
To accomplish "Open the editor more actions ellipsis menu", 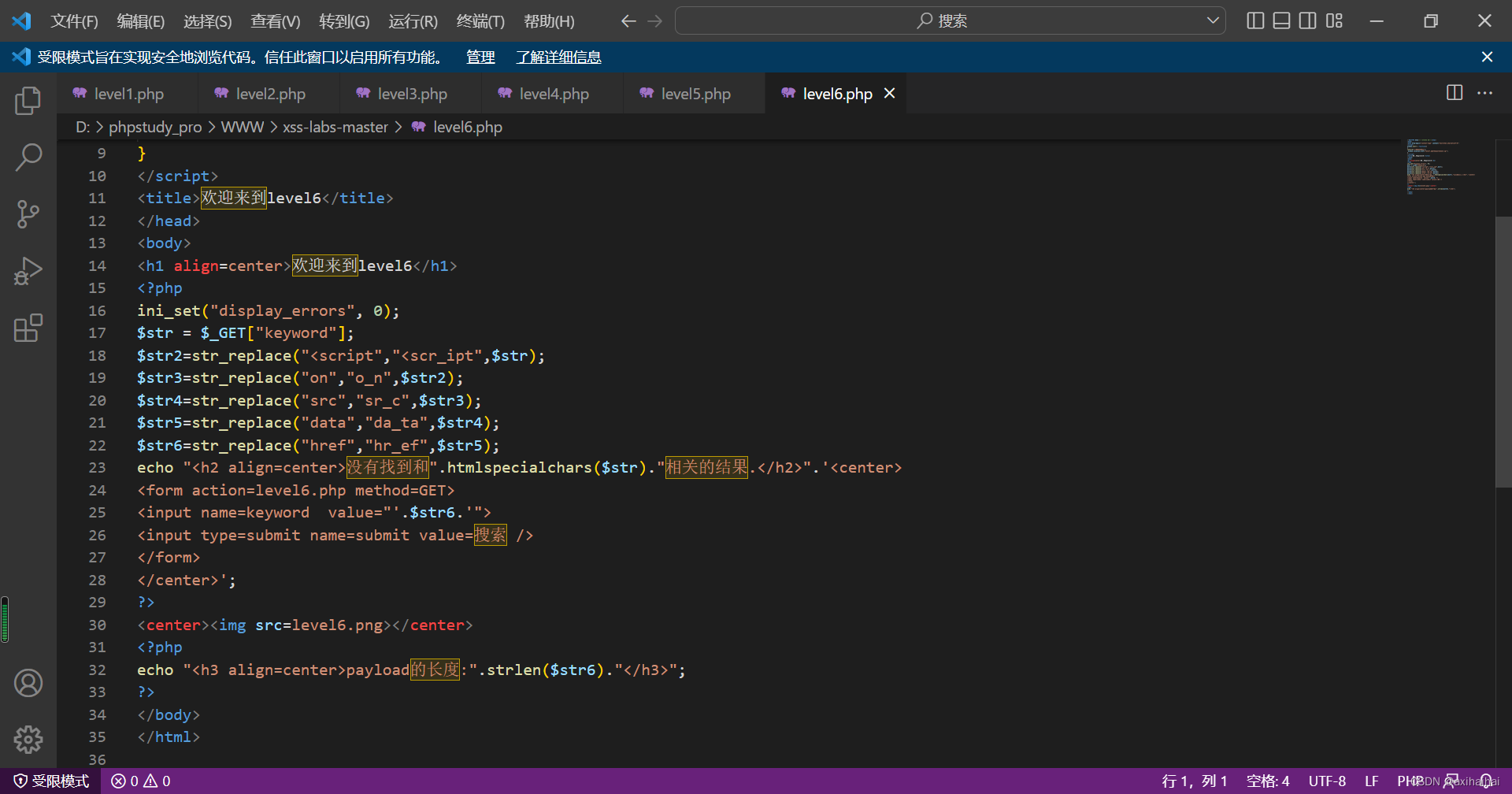I will point(1484,93).
